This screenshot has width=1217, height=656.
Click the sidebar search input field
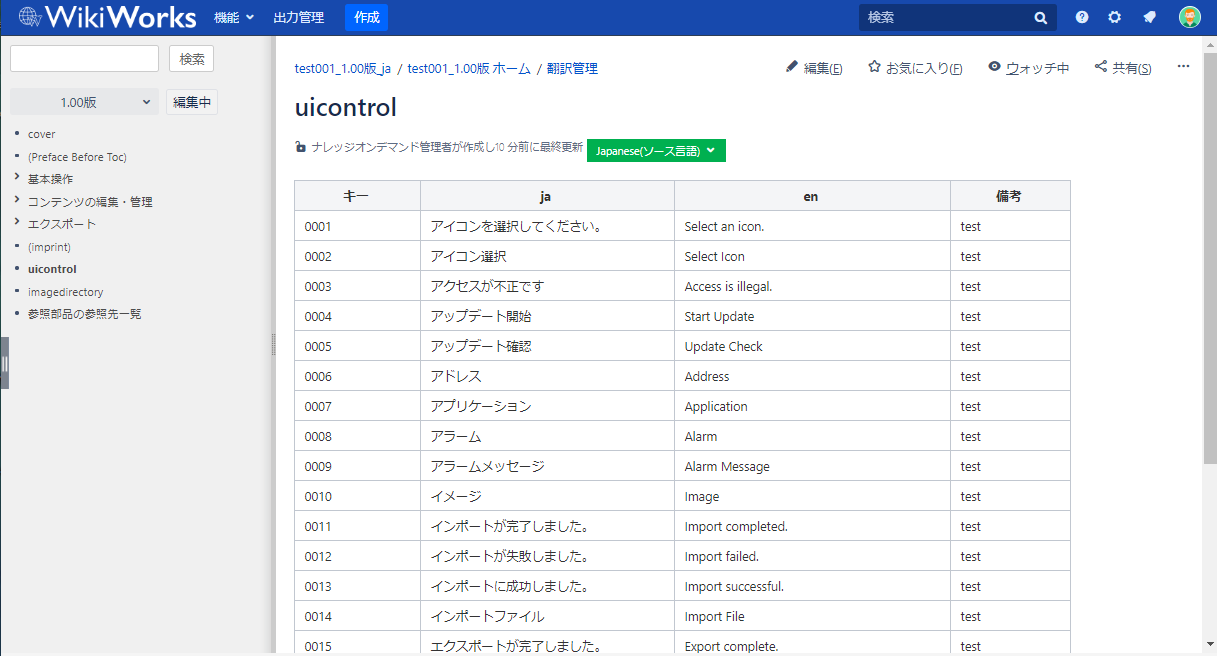pos(85,59)
